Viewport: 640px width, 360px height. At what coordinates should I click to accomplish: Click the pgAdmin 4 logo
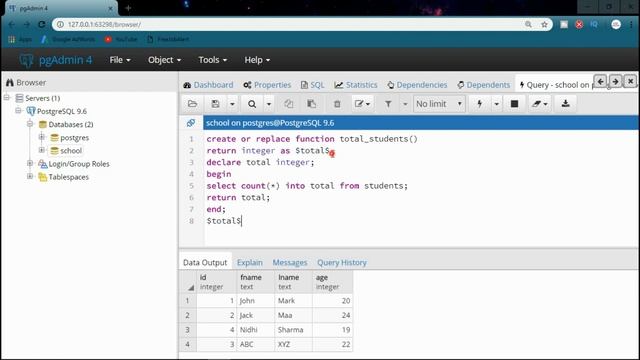56,60
